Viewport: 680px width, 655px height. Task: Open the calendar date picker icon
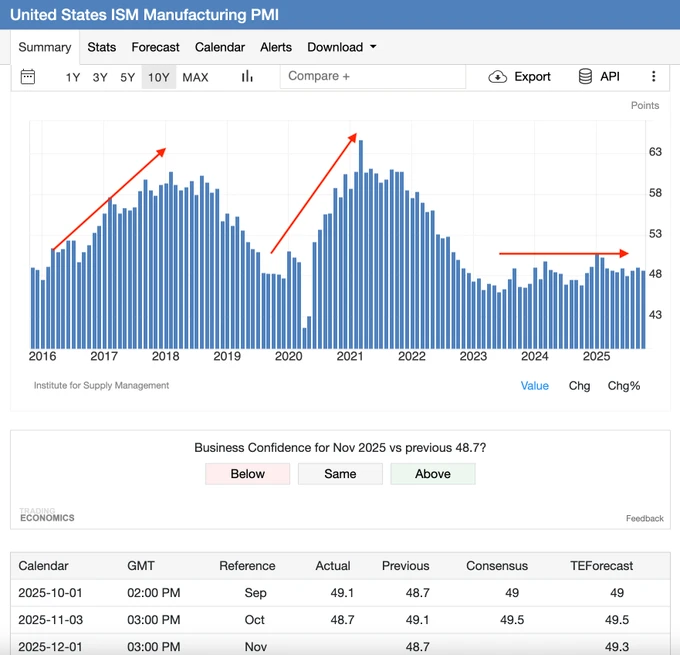[x=28, y=77]
